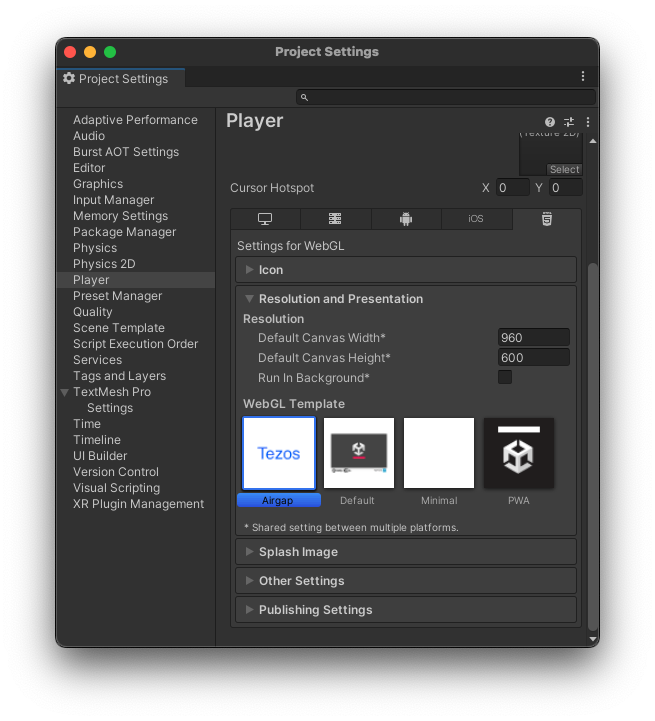Screen dimensions: 655x721
Task: Collapse the TextMesh Pro tree item
Action: click(x=65, y=392)
